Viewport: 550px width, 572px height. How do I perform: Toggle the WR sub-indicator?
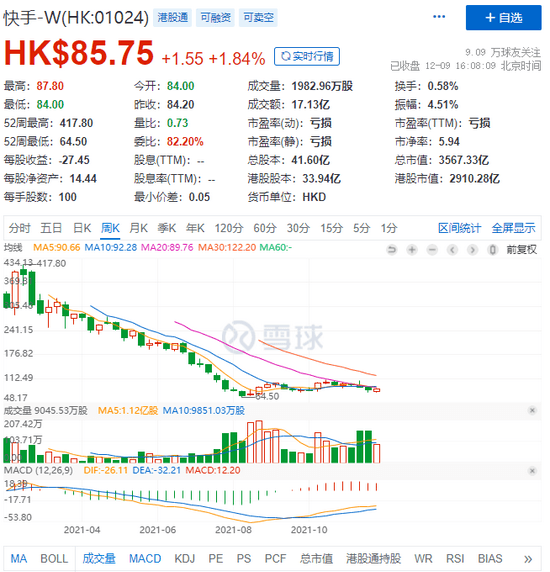pyautogui.click(x=423, y=559)
